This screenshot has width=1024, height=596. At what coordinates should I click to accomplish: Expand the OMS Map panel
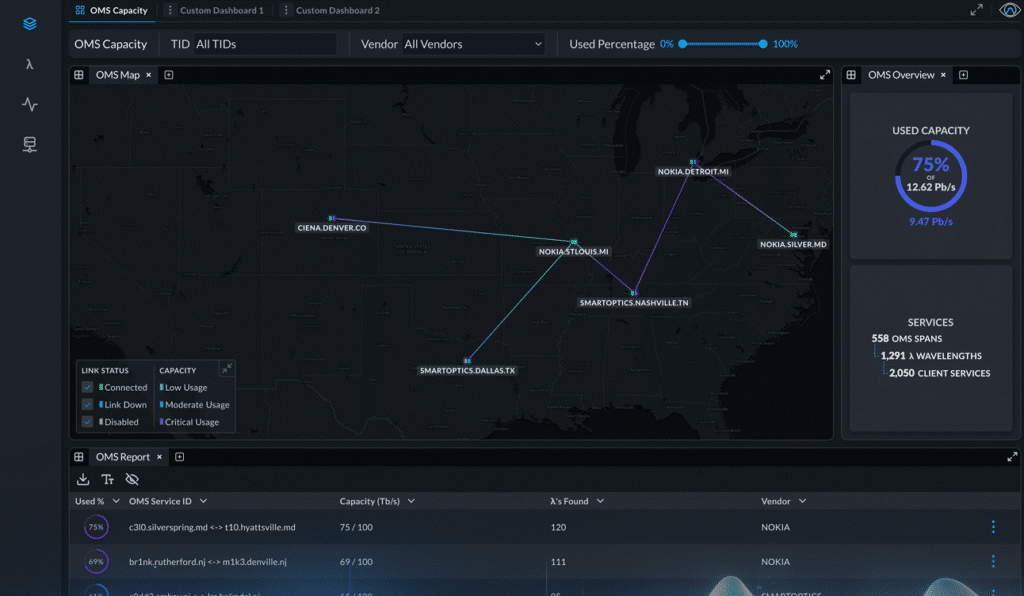click(x=825, y=75)
